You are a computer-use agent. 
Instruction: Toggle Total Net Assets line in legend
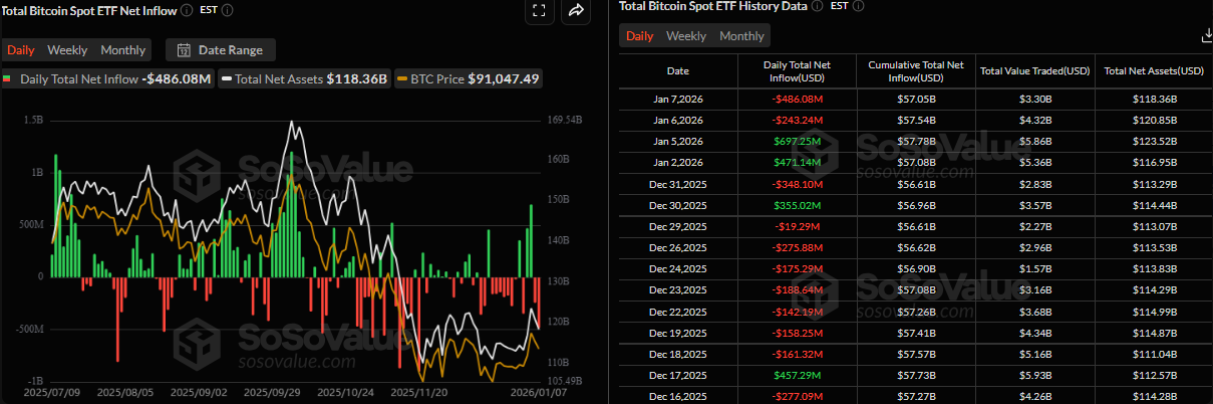305,79
